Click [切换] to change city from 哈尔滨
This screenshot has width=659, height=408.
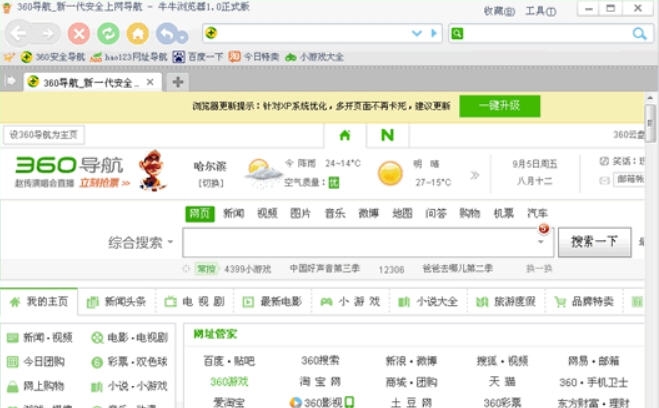click(211, 183)
